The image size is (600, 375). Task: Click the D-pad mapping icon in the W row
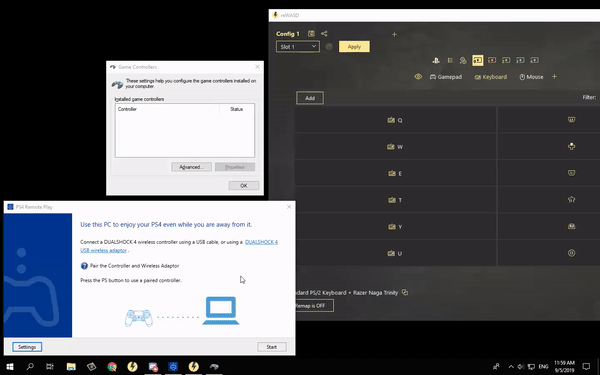[571, 146]
